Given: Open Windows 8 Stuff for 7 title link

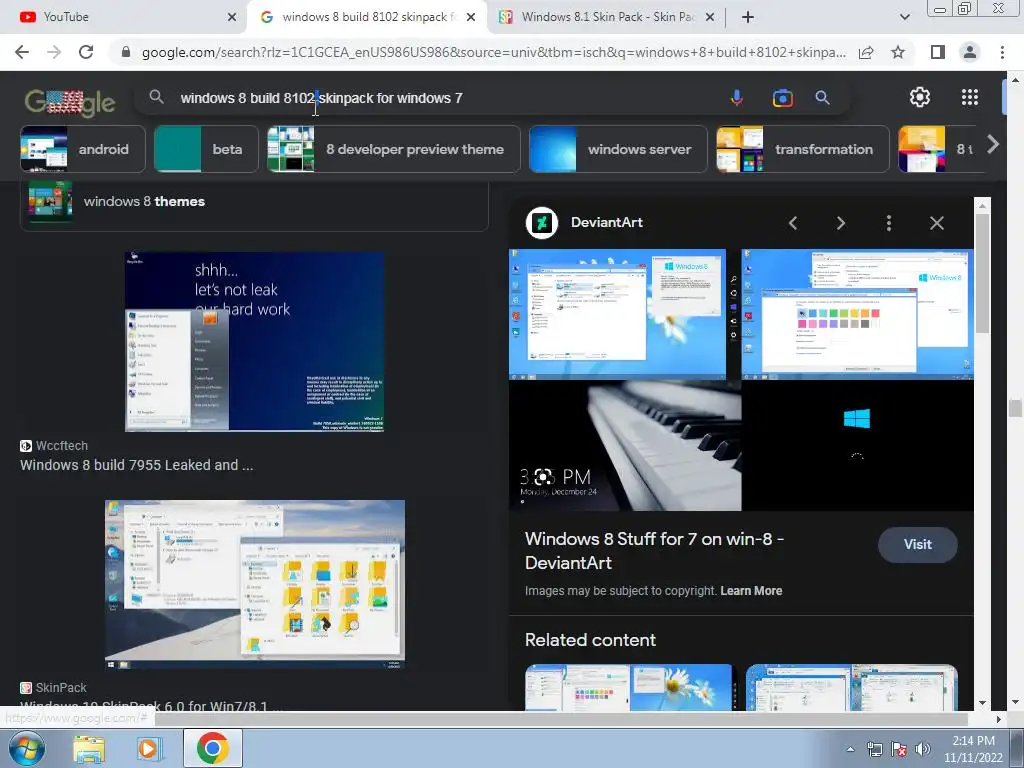Looking at the screenshot, I should tap(654, 551).
